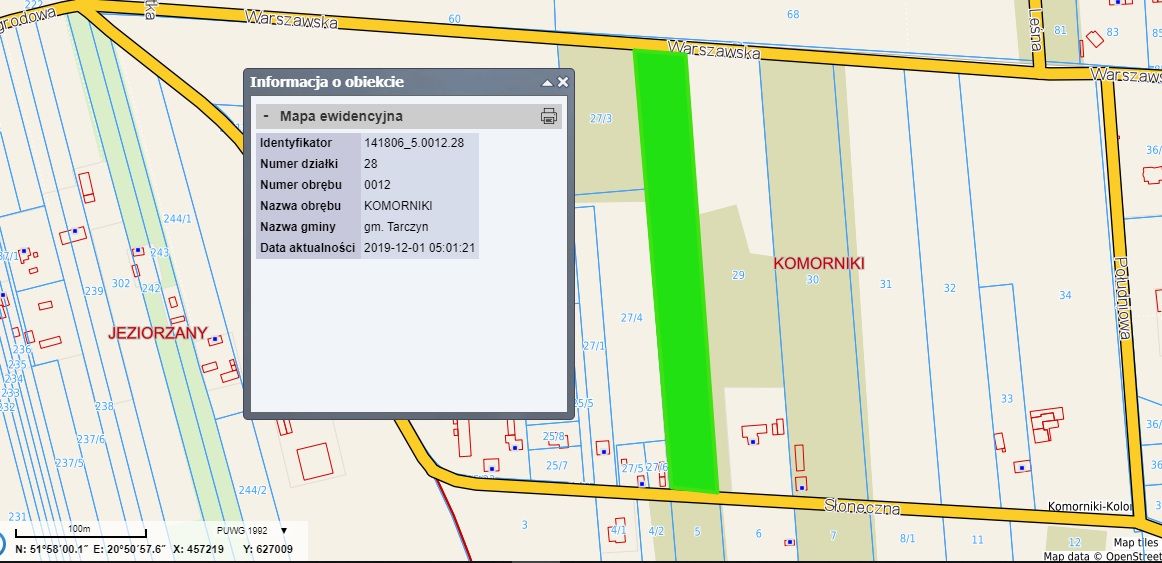The image size is (1162, 563).
Task: Click the square building outline near 244/2
Action: pos(315,461)
